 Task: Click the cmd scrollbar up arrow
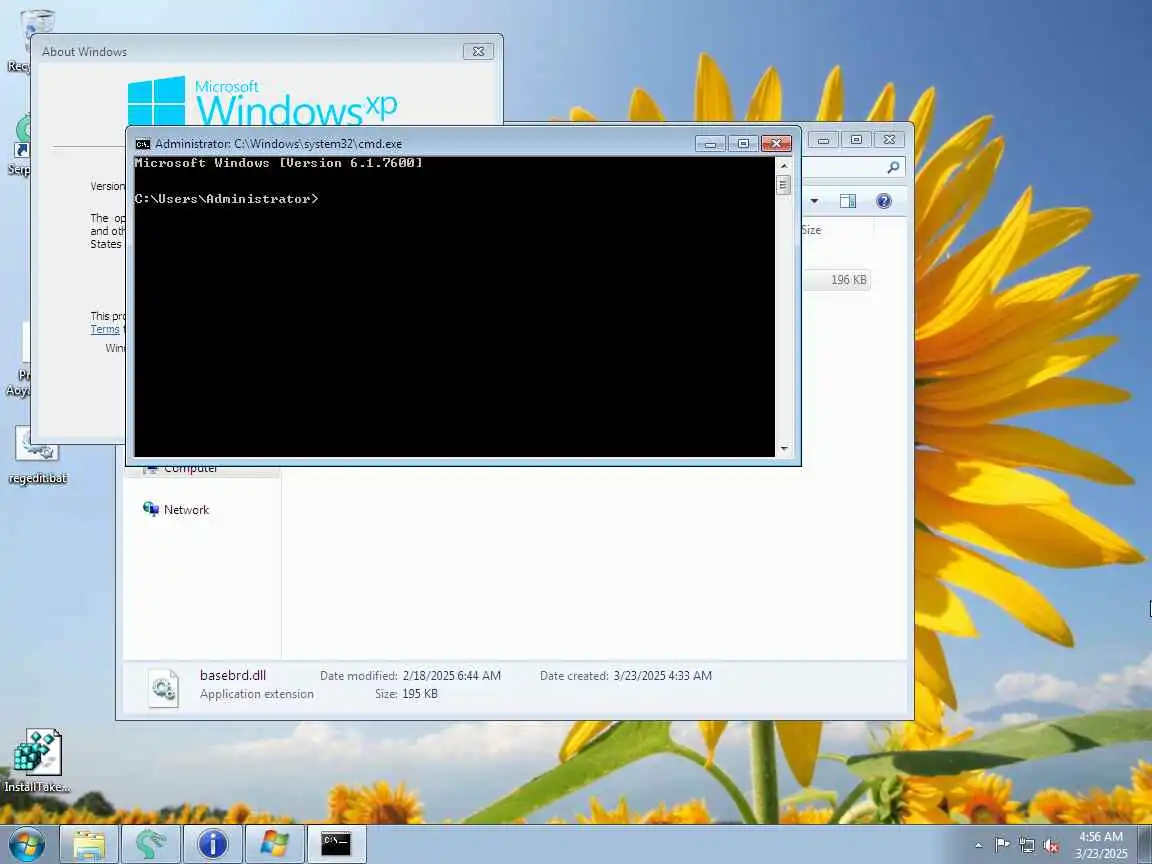tap(783, 165)
